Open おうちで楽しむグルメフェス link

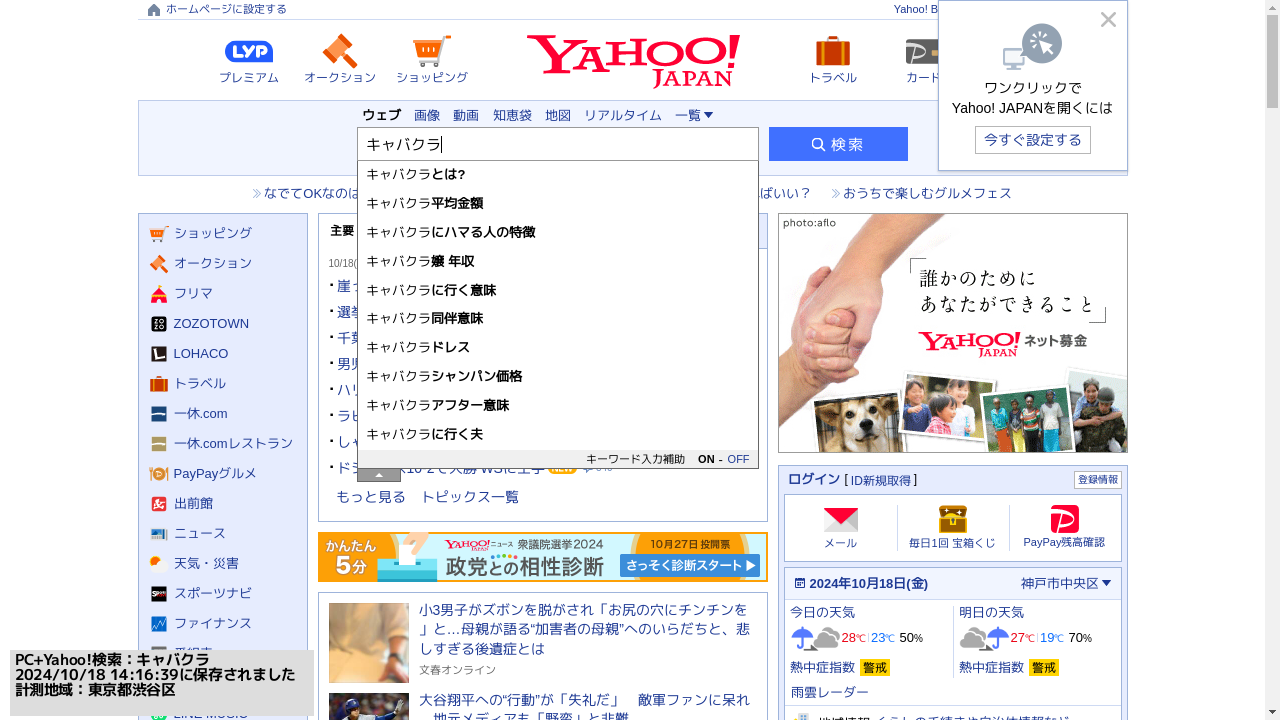pyautogui.click(x=927, y=193)
